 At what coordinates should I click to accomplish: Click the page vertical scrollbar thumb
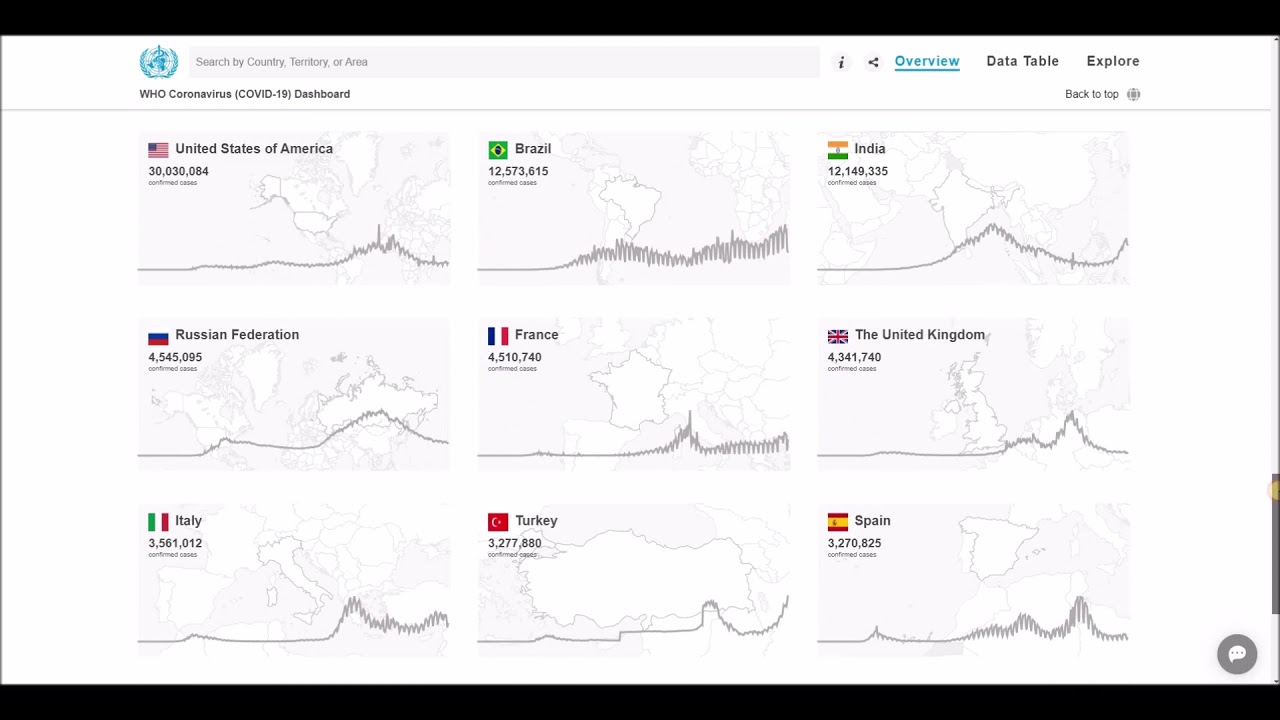(1275, 544)
